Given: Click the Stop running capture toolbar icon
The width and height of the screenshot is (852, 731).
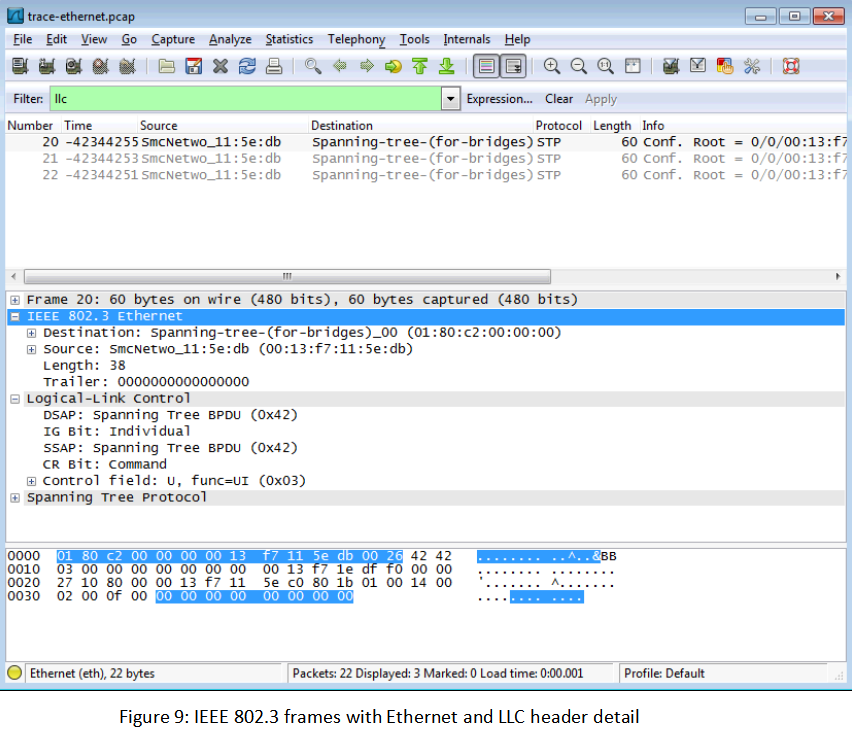Looking at the screenshot, I should tap(100, 66).
